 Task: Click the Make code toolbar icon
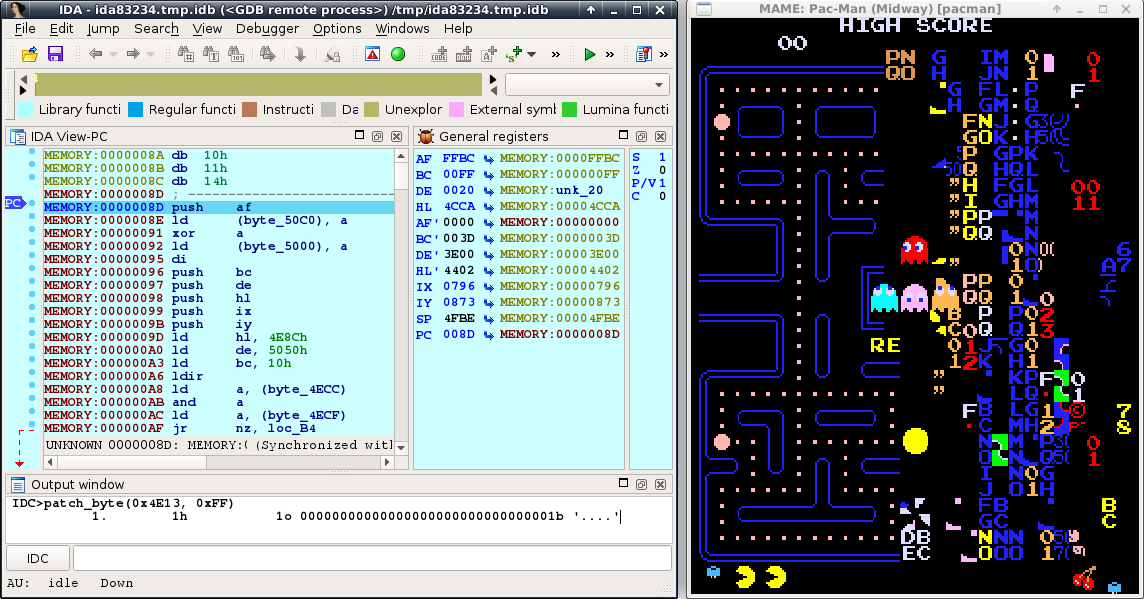pyautogui.click(x=438, y=54)
